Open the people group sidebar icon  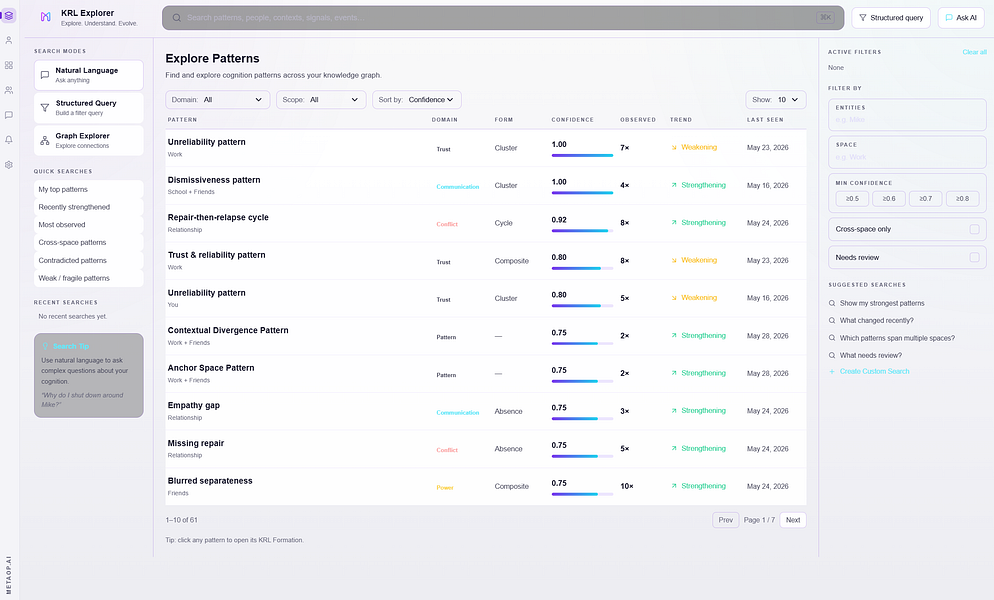(8, 90)
